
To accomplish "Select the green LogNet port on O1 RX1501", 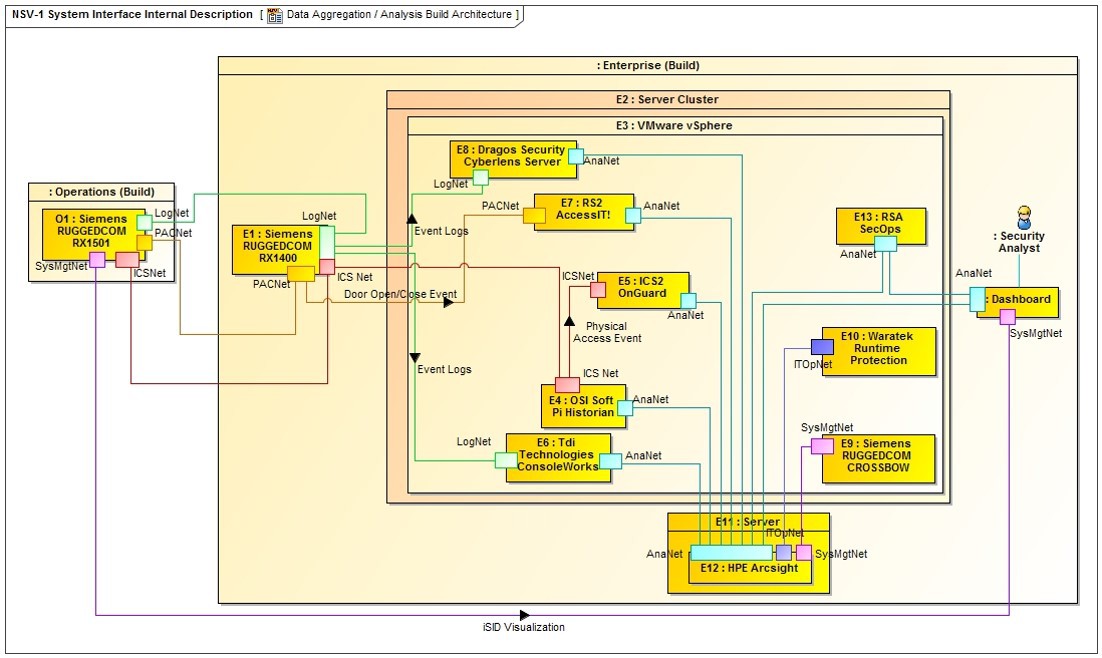I will [x=144, y=223].
